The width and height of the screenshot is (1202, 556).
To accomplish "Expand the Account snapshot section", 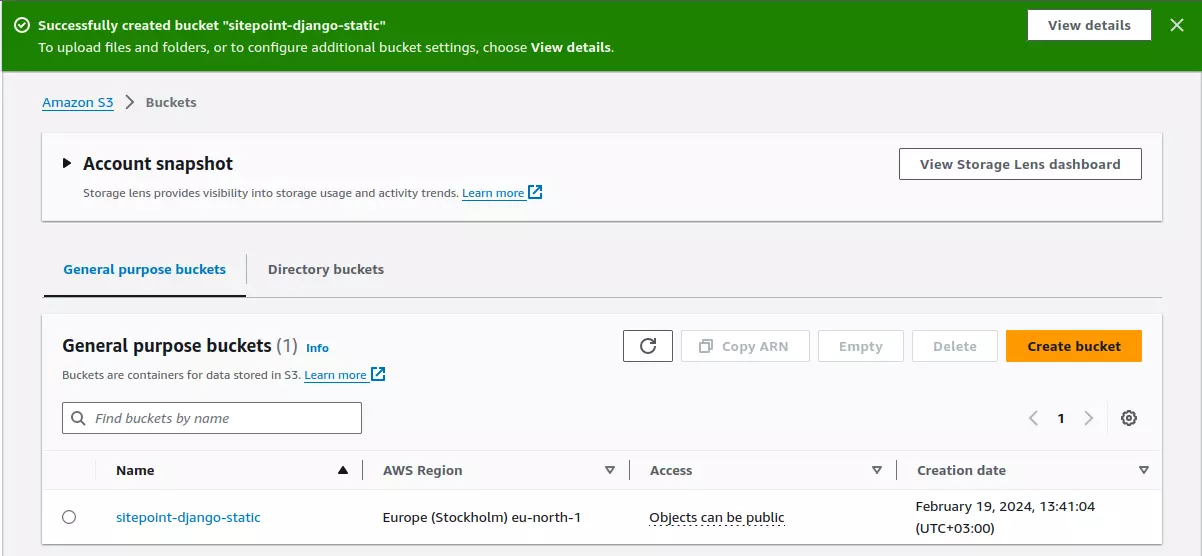I will [67, 163].
